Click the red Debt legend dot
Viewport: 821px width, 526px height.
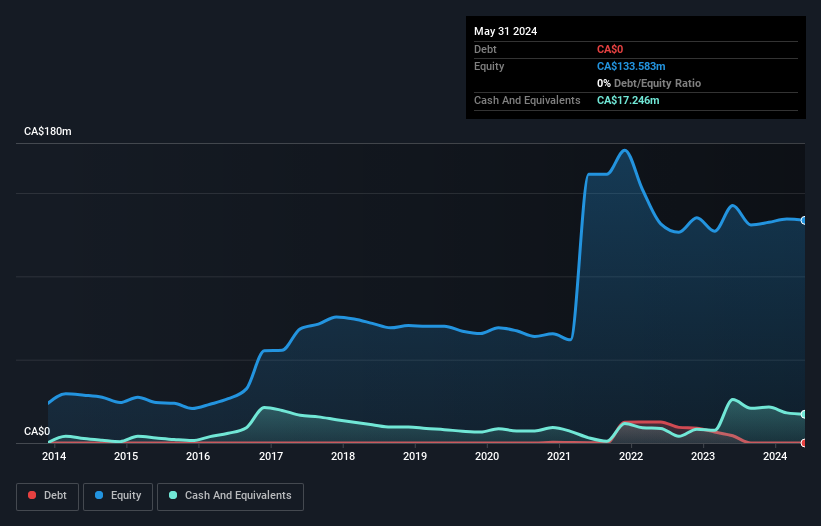(32, 495)
